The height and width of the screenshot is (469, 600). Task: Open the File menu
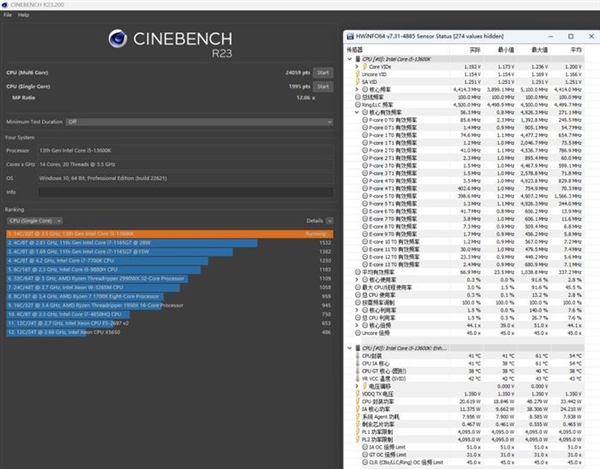(x=8, y=15)
